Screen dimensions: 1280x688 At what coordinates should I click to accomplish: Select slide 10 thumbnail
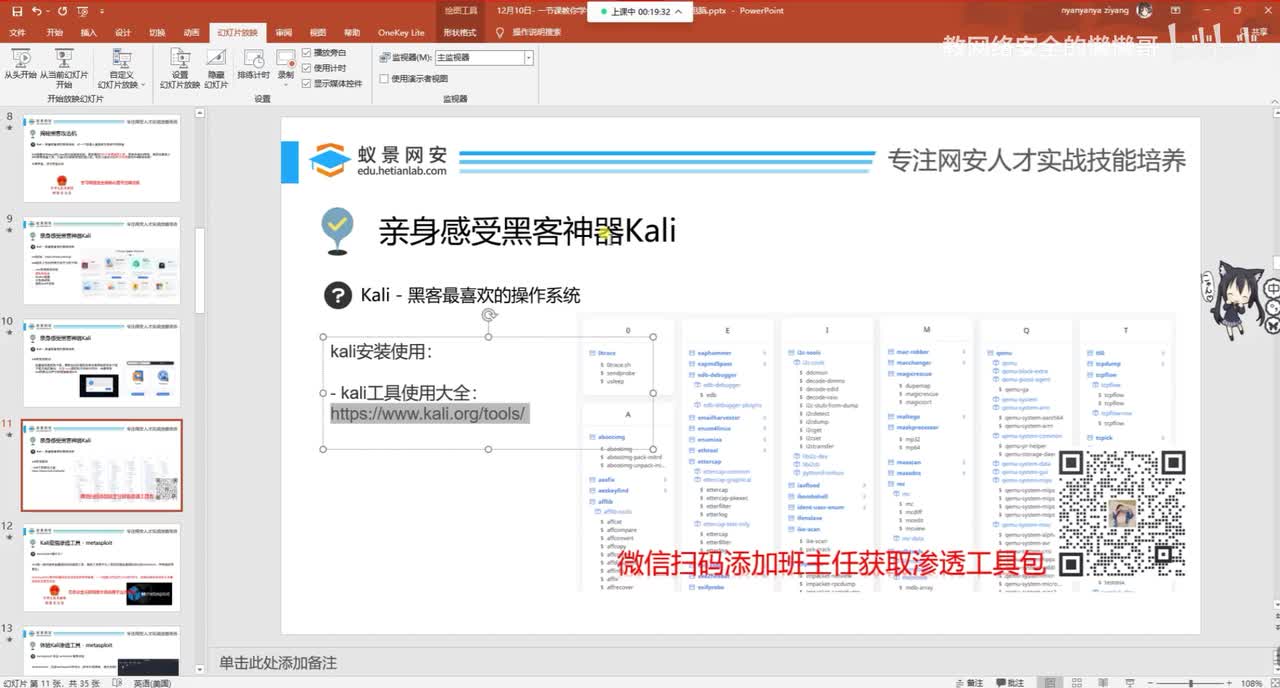[x=102, y=363]
